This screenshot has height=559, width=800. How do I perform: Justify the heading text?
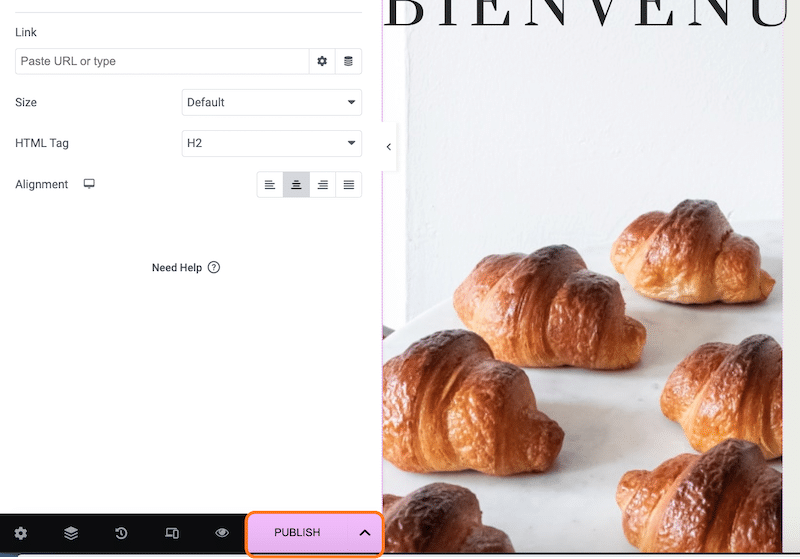tap(348, 185)
